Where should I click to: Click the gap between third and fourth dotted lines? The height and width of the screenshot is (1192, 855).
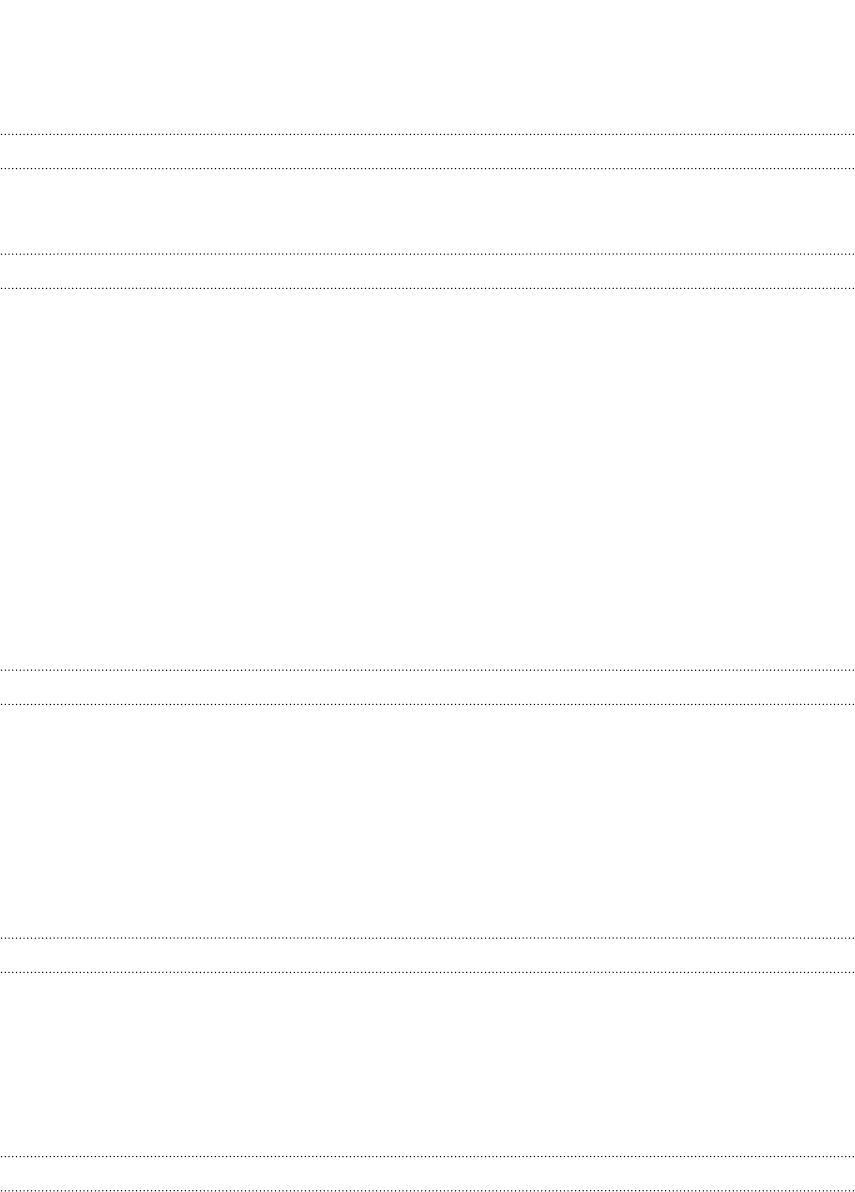(427, 271)
